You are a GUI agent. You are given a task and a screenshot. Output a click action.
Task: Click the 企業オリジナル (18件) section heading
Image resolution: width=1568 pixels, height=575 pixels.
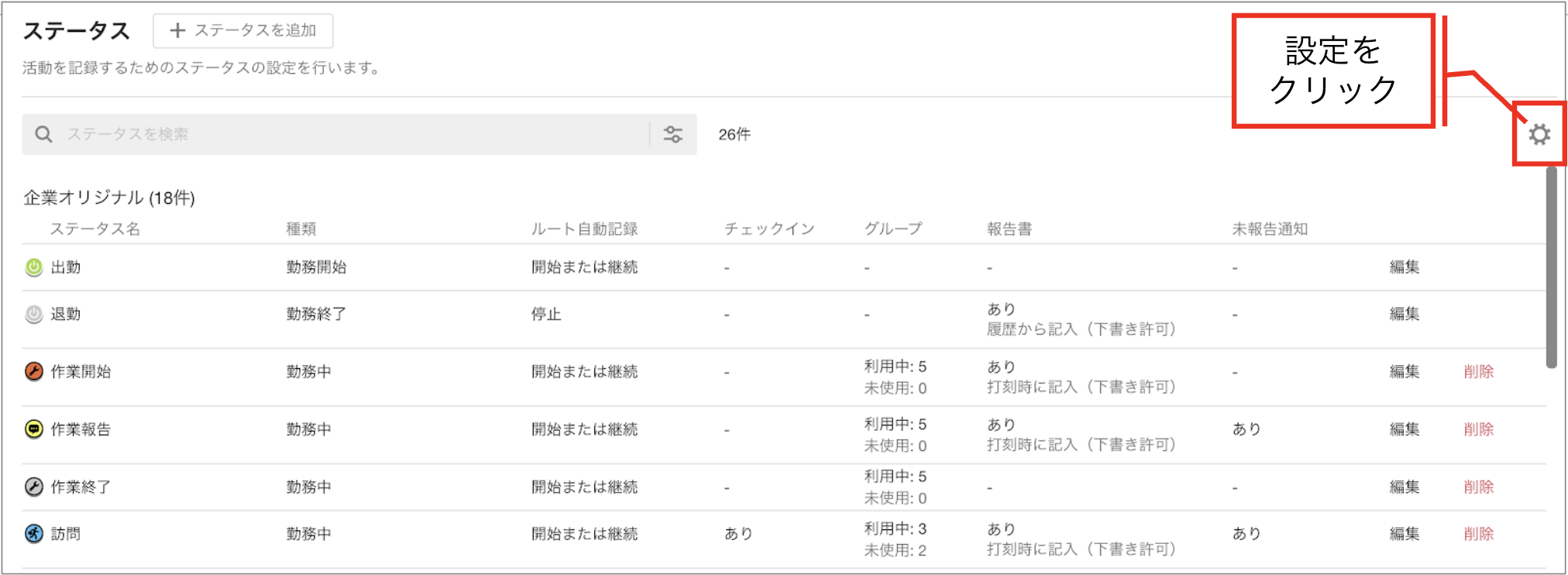(x=109, y=198)
